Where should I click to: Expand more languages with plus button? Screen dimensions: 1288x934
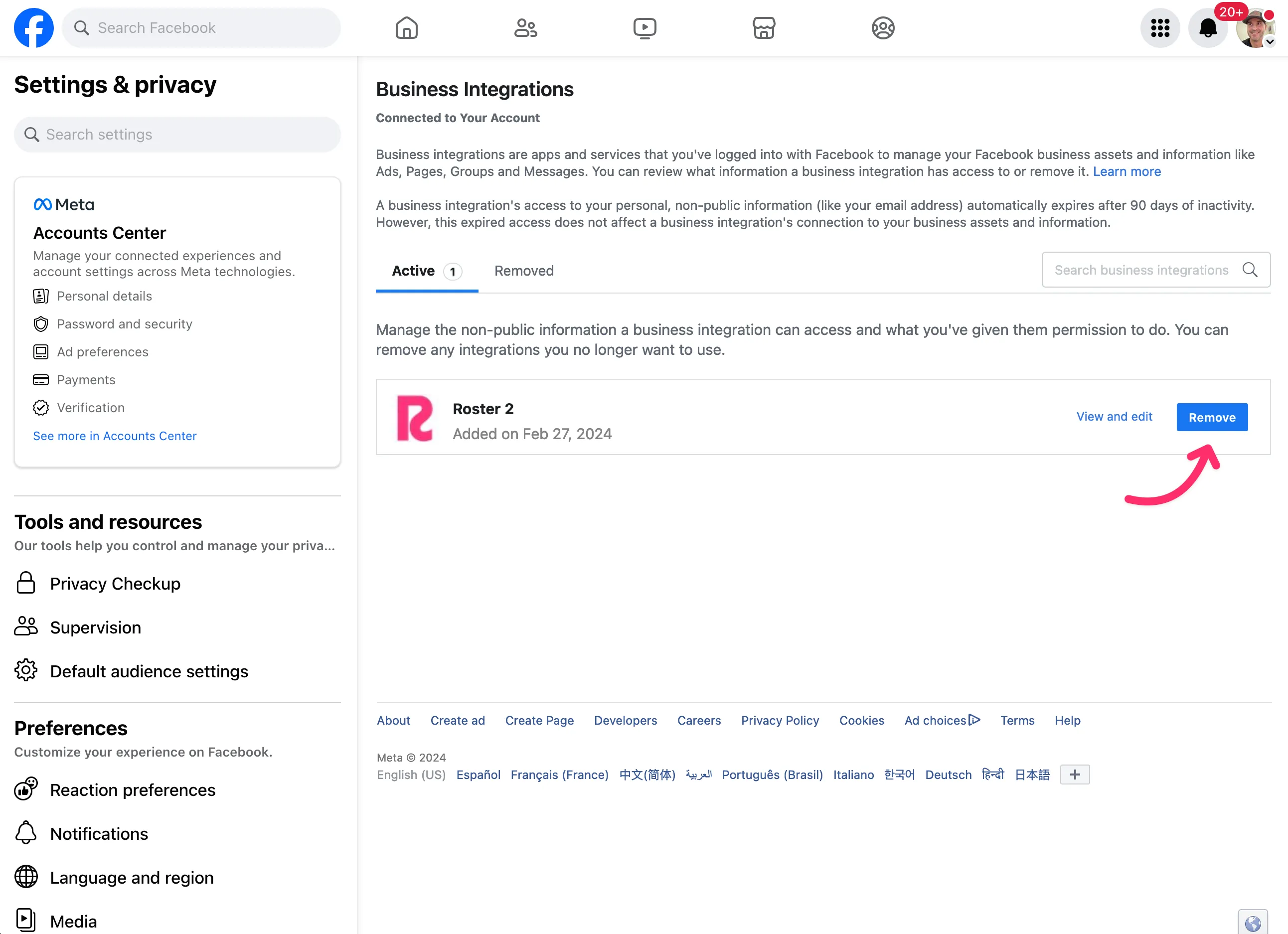tap(1075, 775)
